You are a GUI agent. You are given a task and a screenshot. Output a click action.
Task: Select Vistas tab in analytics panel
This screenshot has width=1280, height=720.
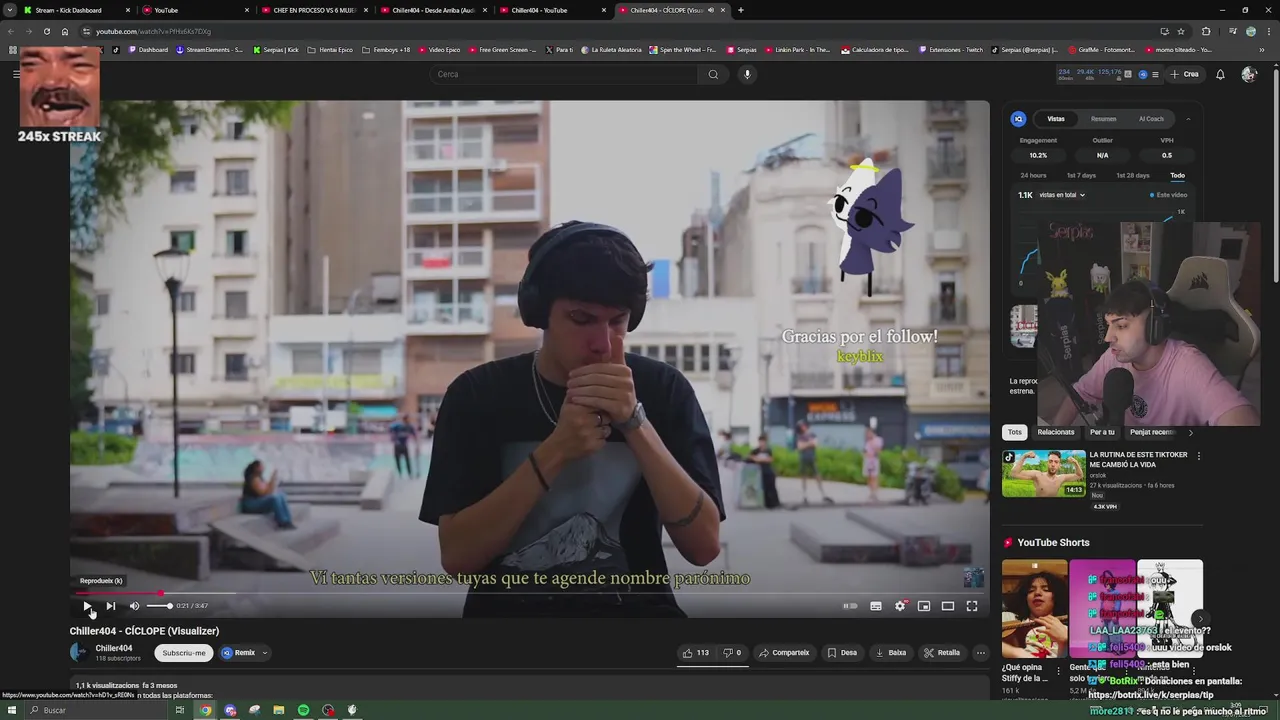click(x=1056, y=119)
